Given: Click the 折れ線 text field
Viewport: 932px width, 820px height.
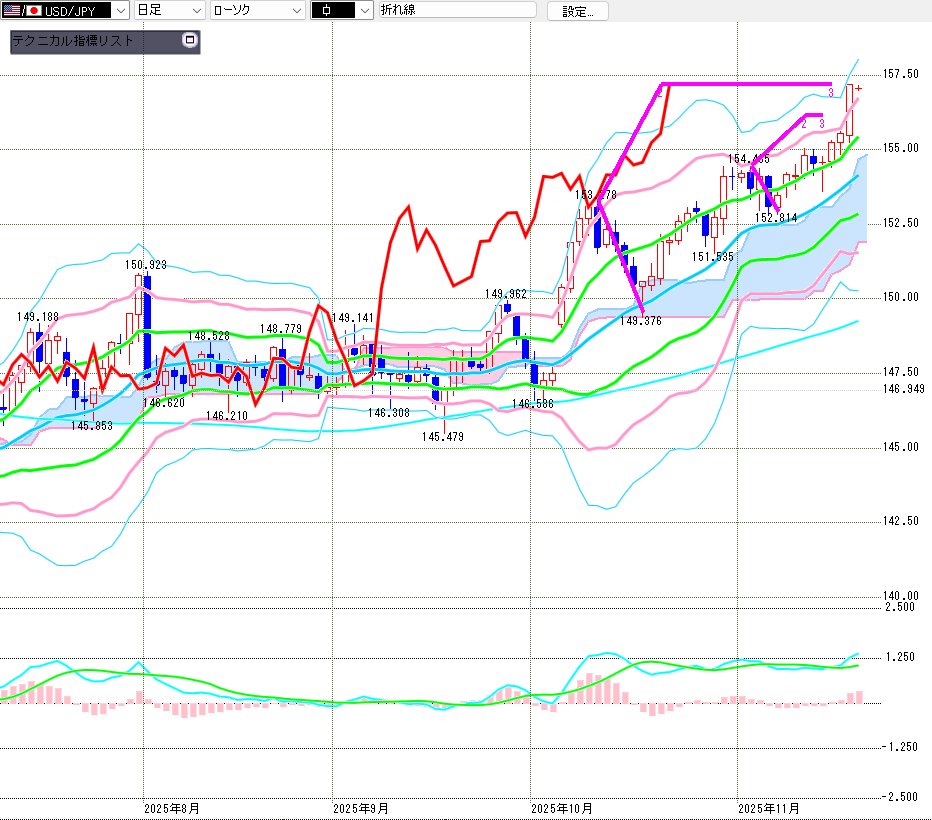Looking at the screenshot, I should [457, 10].
